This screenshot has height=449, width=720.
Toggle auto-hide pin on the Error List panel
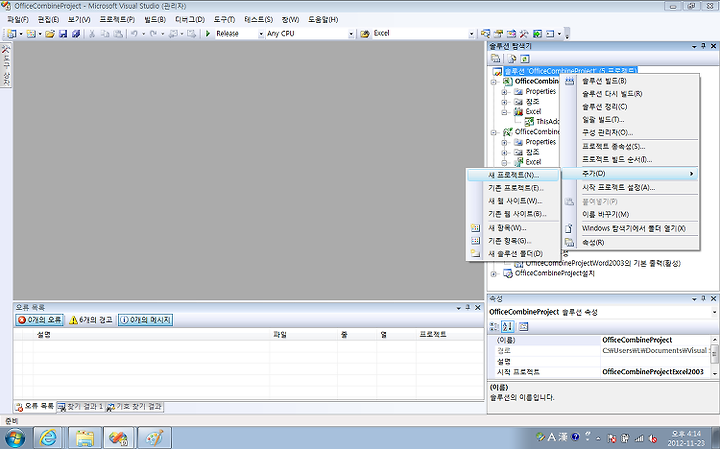(467, 307)
